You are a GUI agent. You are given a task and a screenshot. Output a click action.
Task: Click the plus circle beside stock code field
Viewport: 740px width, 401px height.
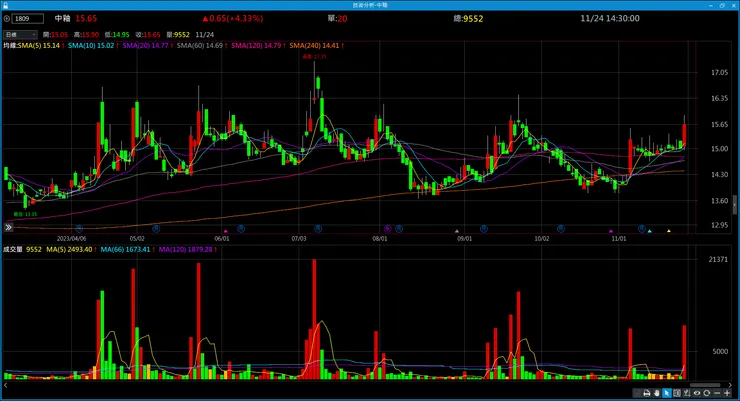tap(7, 18)
